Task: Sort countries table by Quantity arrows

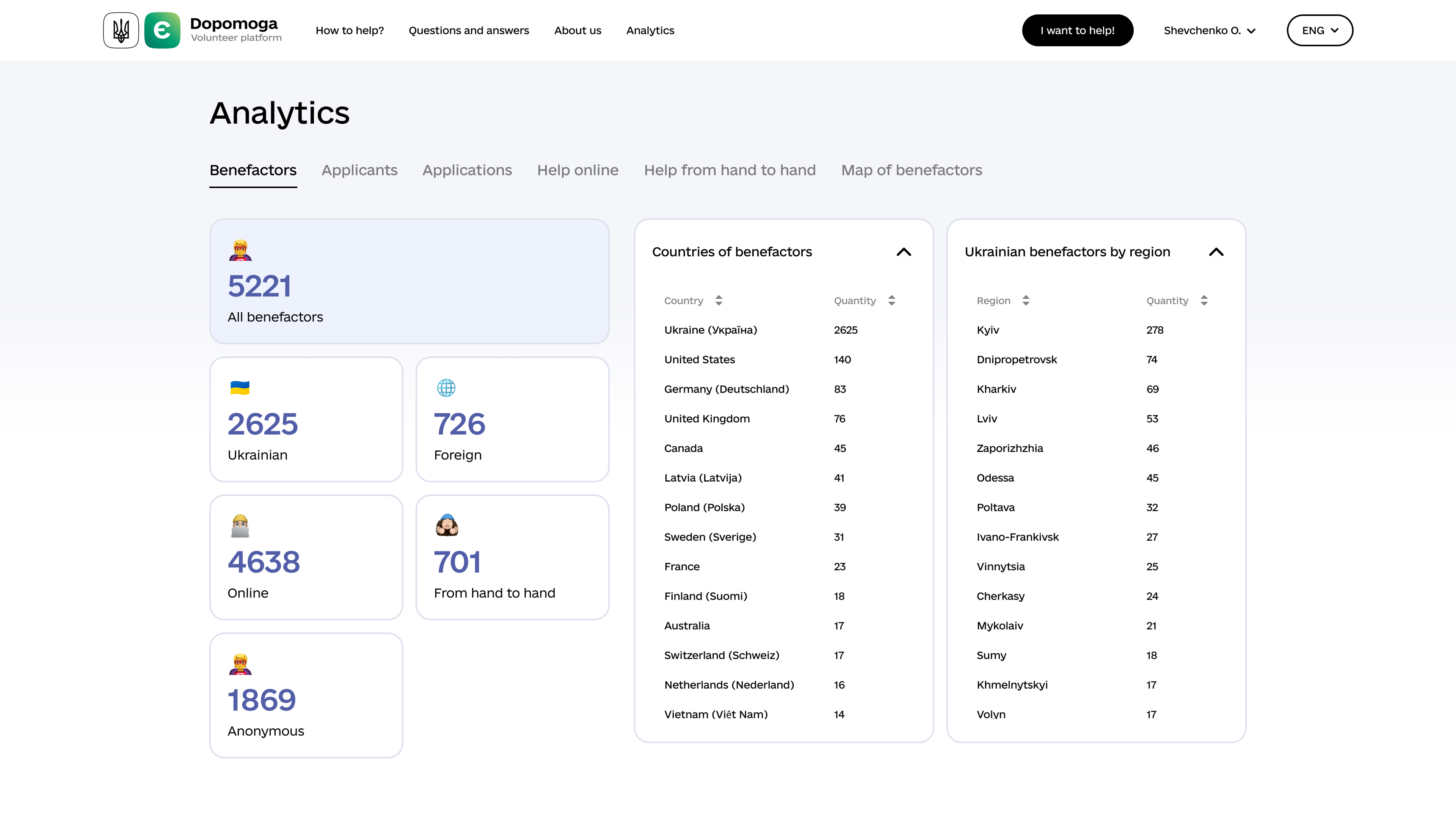Action: pyautogui.click(x=891, y=300)
